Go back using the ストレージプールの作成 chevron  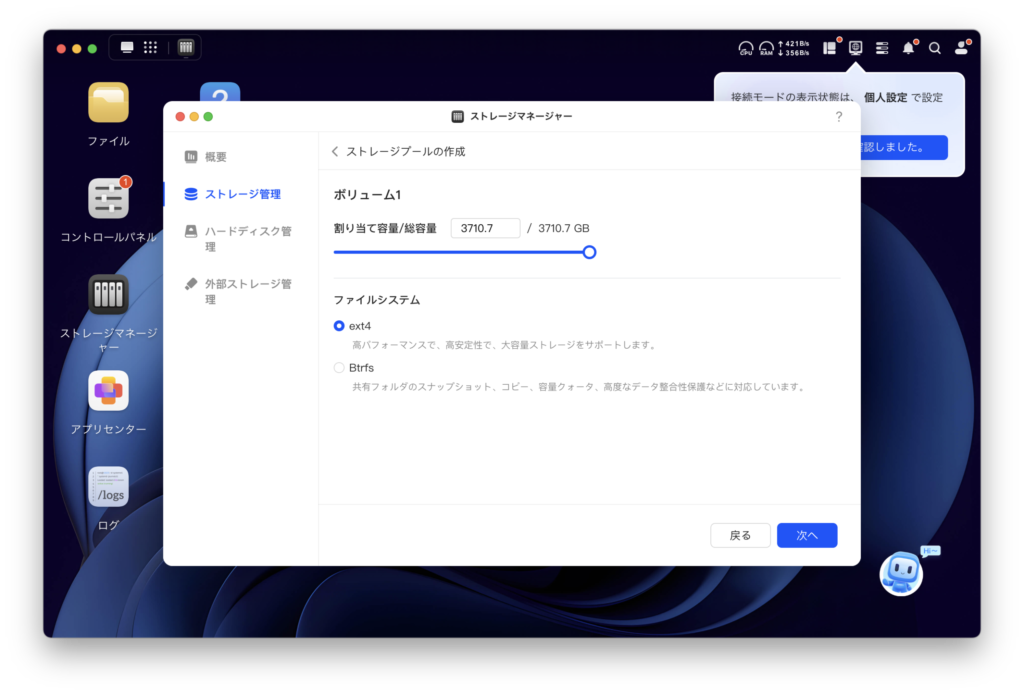(335, 152)
